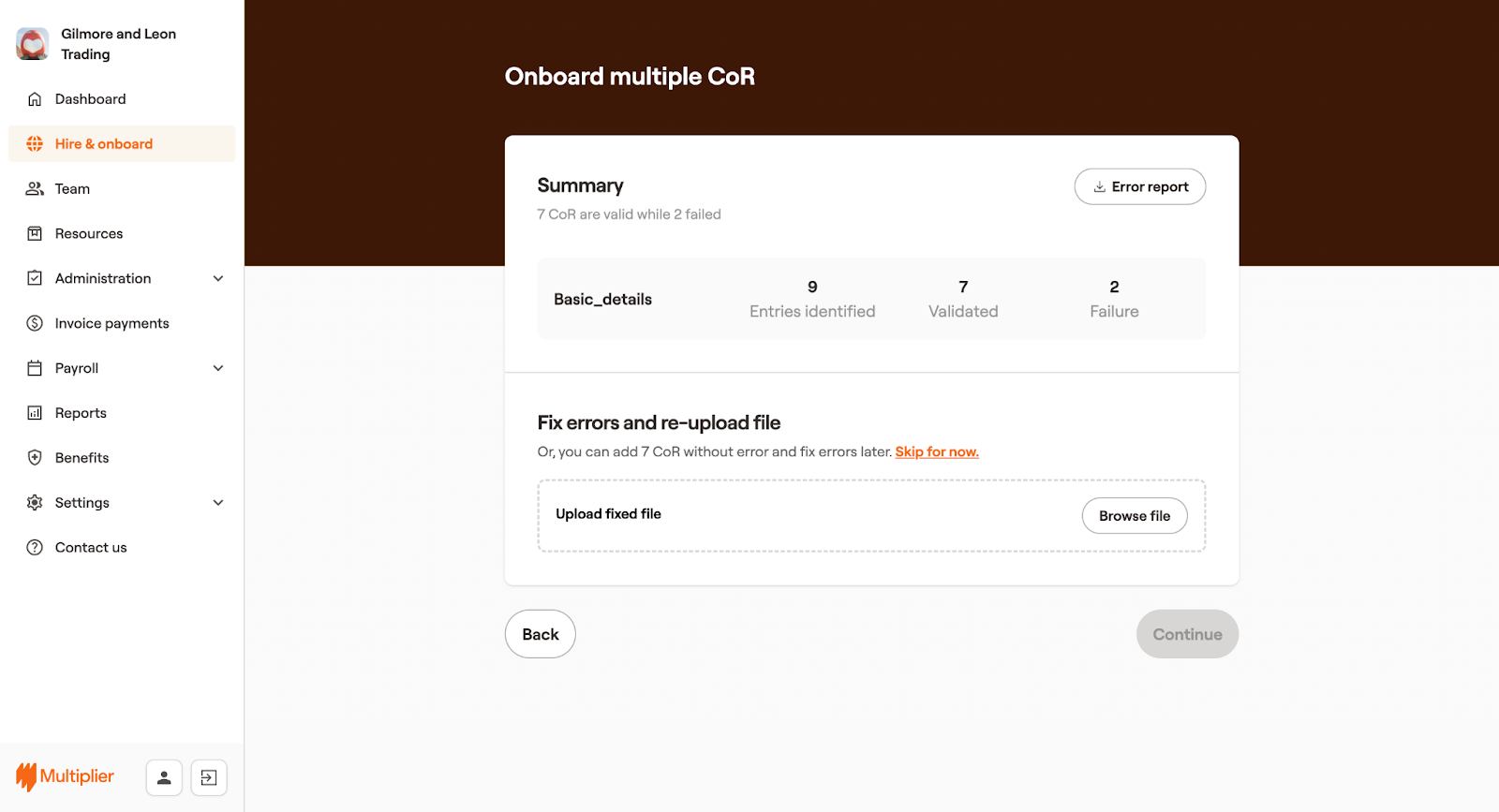1499x812 pixels.
Task: Click the Benefits shield icon
Action: point(35,458)
